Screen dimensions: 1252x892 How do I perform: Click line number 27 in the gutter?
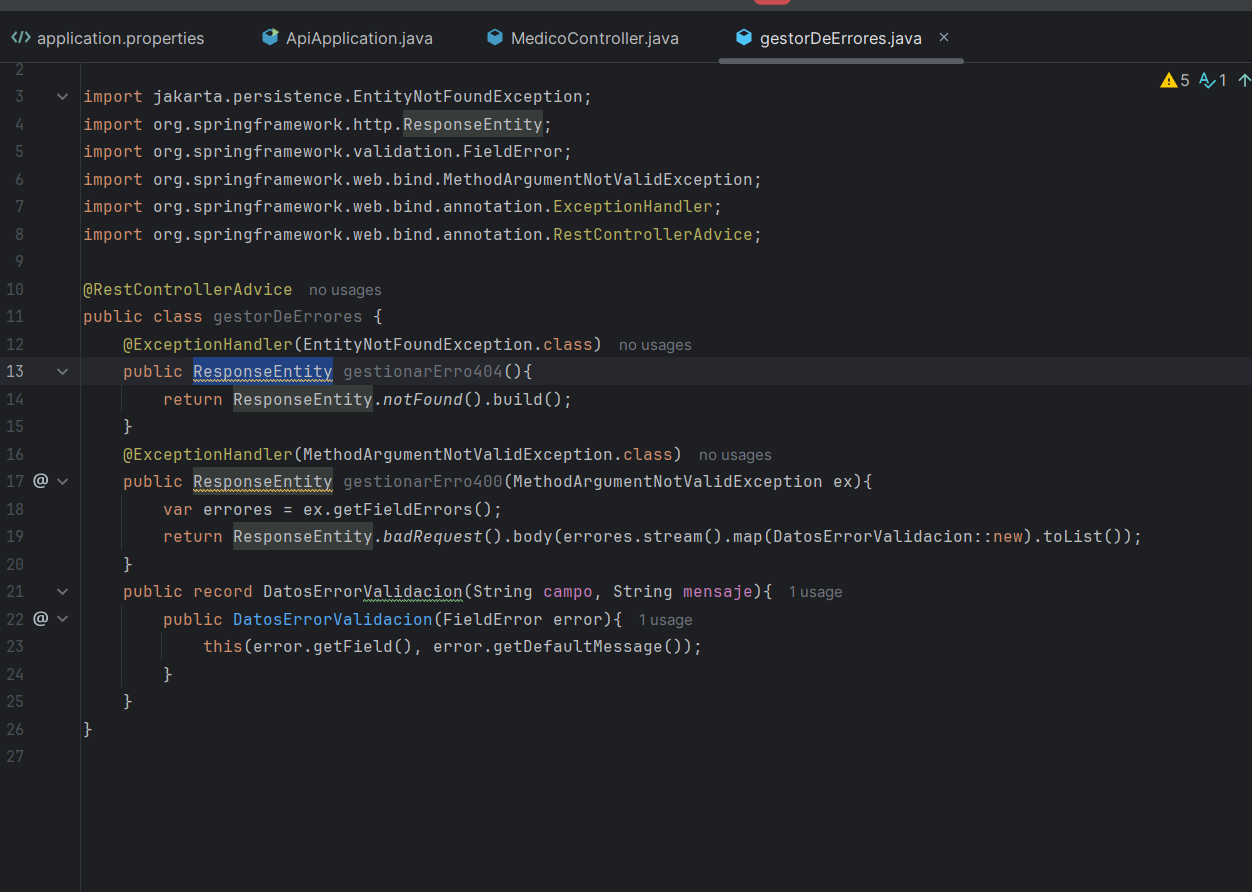[x=14, y=756]
